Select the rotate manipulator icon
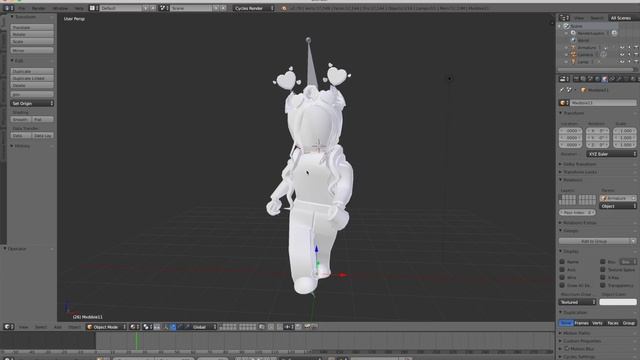Screen dimensions: 640x360 (180, 327)
